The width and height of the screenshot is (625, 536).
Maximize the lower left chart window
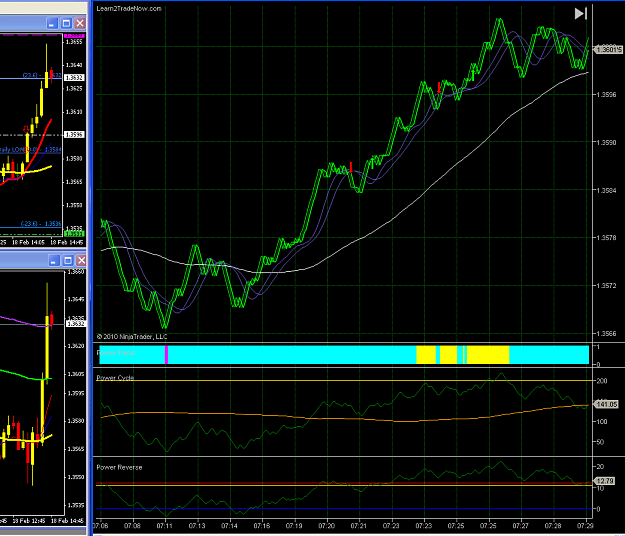(68, 261)
